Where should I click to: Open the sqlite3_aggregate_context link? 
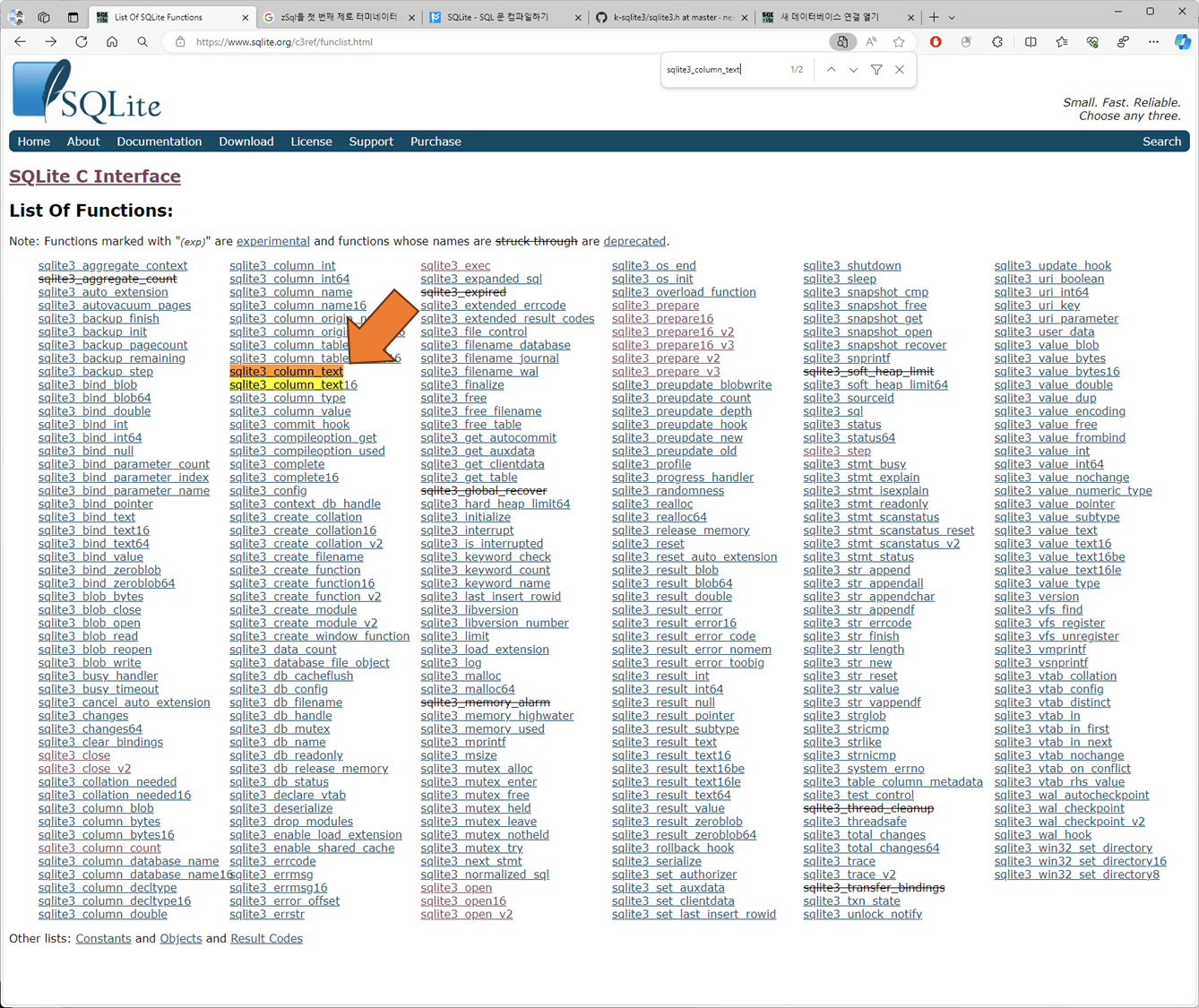tap(113, 266)
